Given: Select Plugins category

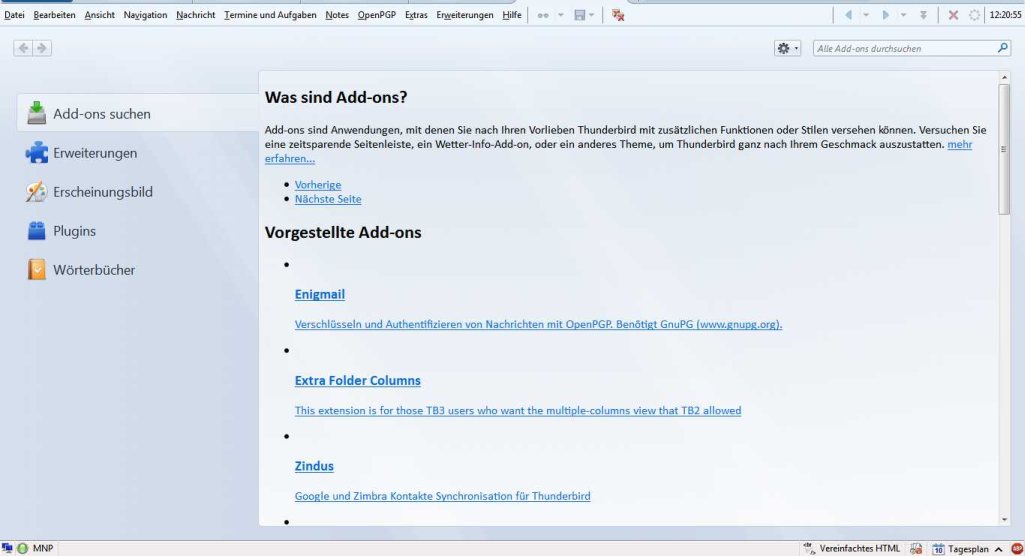Looking at the screenshot, I should [138, 231].
